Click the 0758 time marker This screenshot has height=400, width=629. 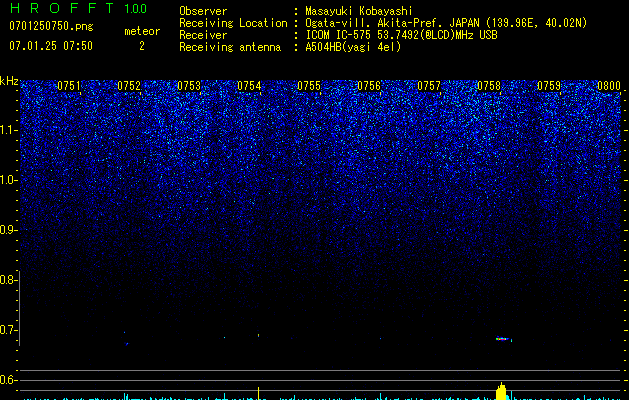[489, 86]
